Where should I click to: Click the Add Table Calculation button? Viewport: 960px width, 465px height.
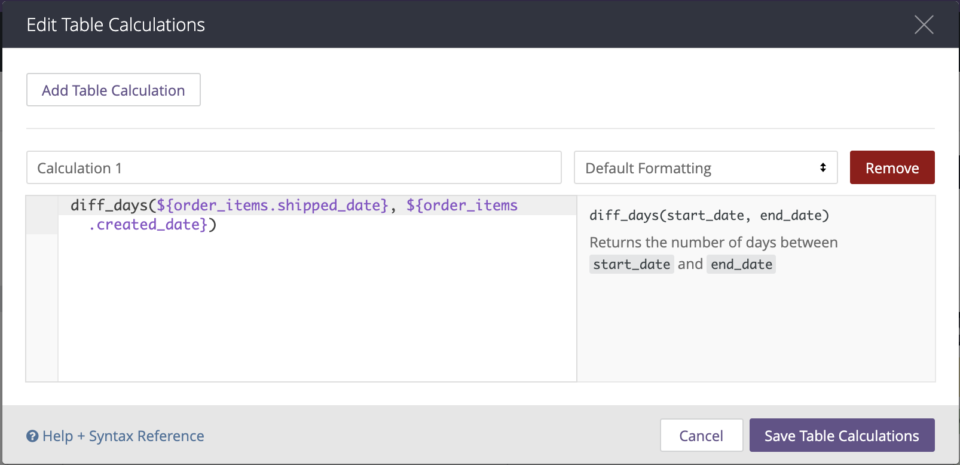point(113,90)
